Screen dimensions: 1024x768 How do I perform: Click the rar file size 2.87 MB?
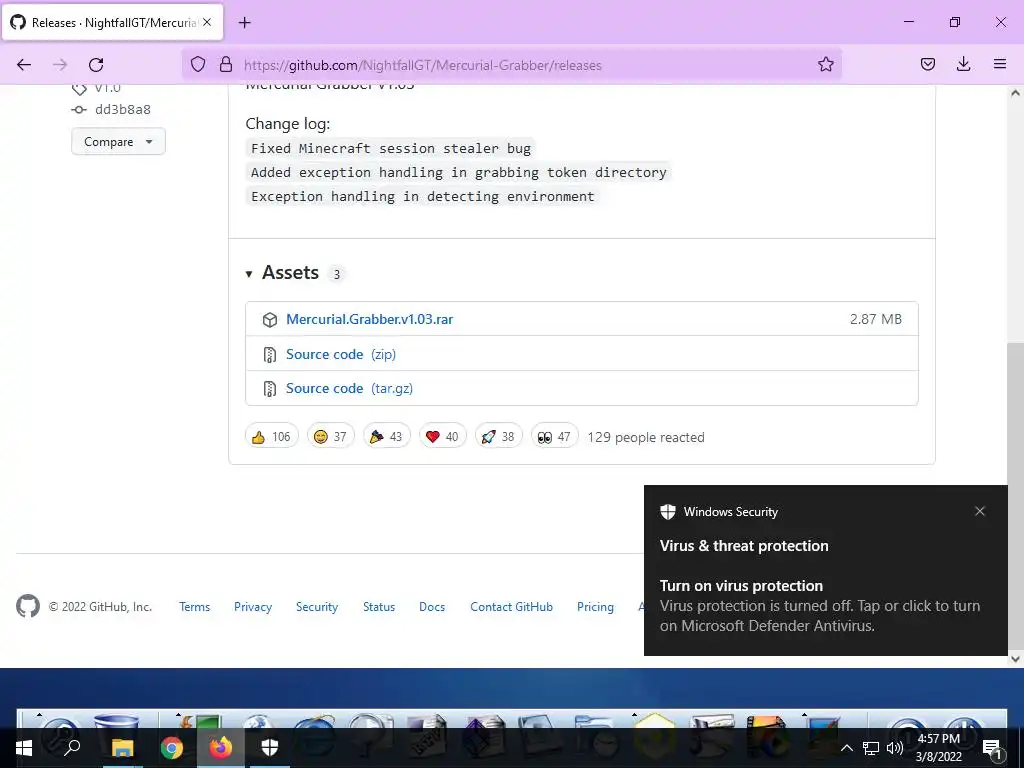(x=876, y=319)
